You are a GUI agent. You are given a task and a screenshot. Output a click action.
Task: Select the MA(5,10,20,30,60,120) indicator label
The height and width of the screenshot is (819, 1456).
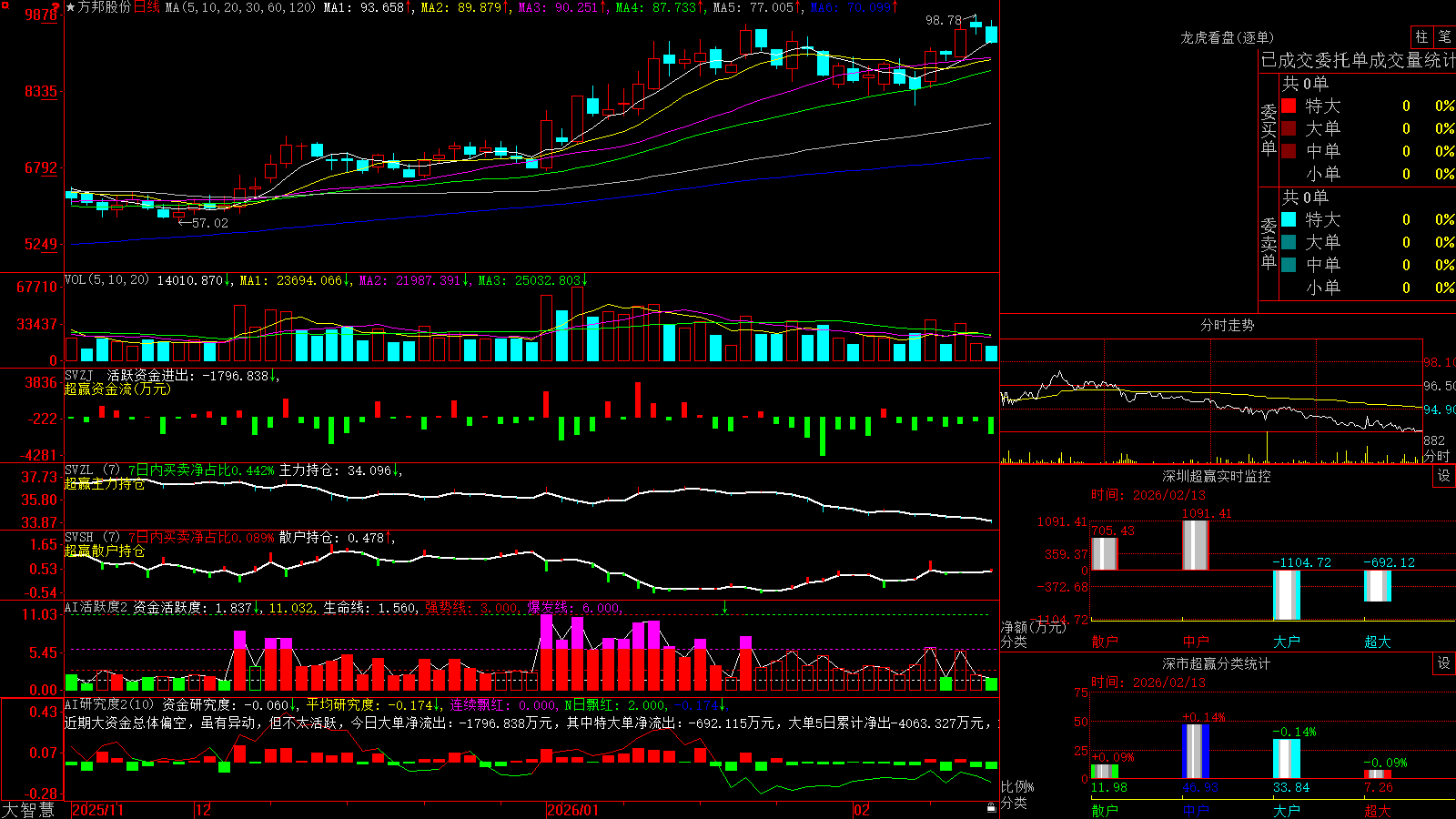click(241, 7)
